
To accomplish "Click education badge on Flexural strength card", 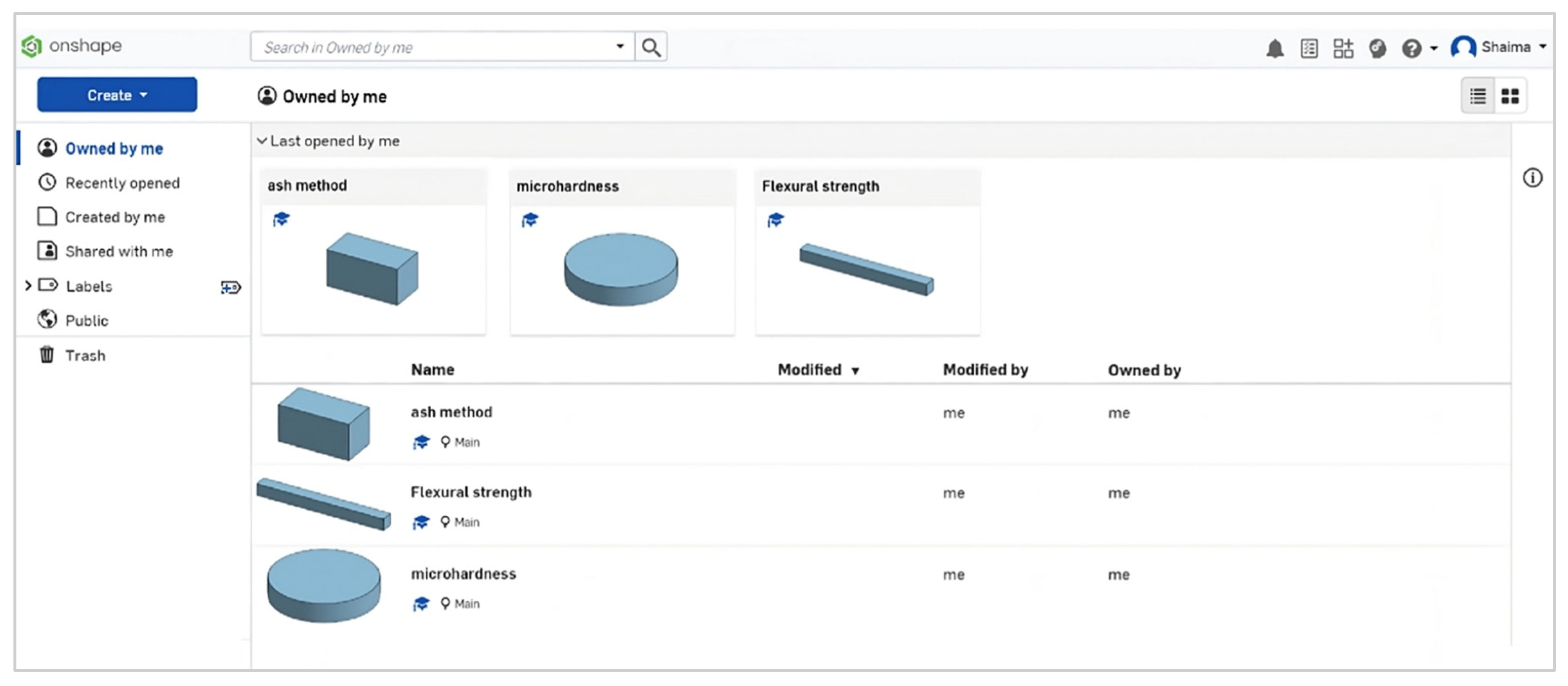I will coord(775,220).
